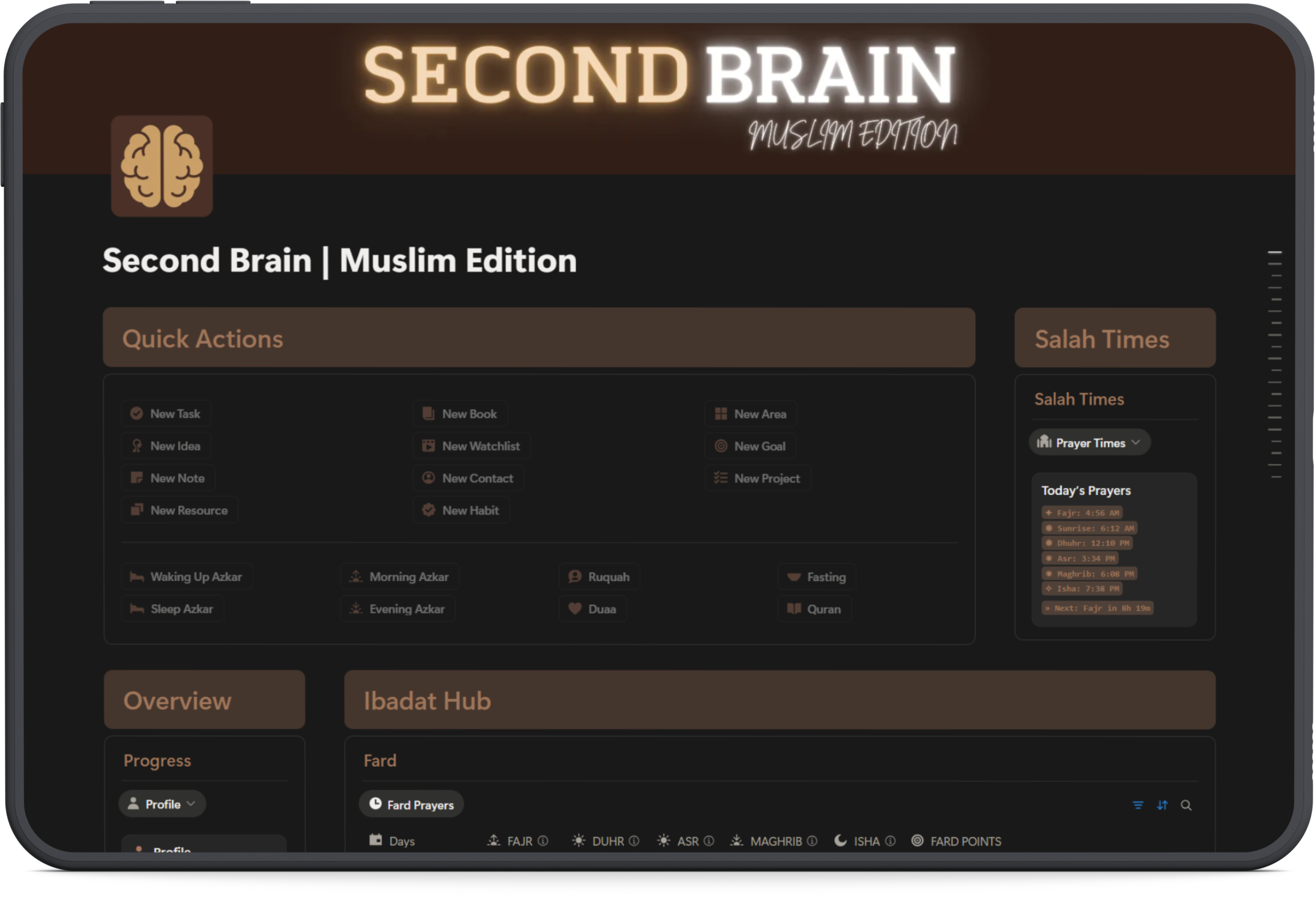
Task: Open the New Idea quick action
Action: coord(166,446)
